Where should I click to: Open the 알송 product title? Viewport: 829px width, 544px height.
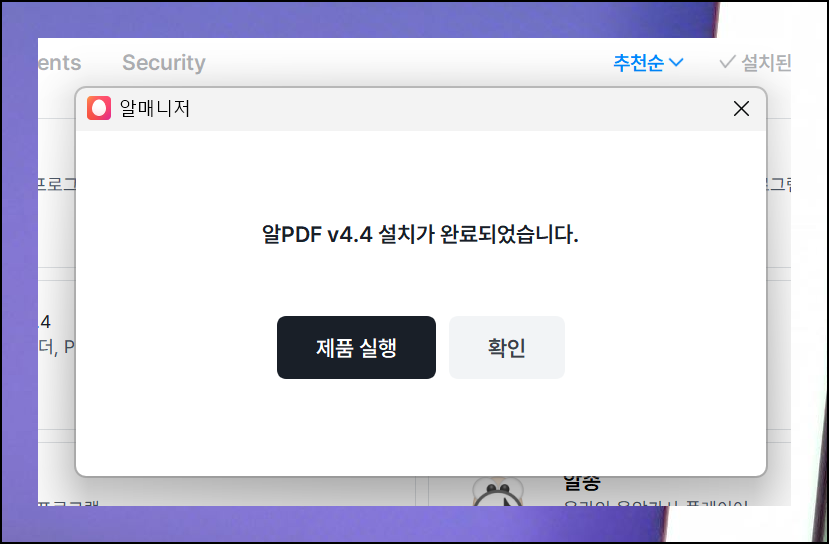582,482
